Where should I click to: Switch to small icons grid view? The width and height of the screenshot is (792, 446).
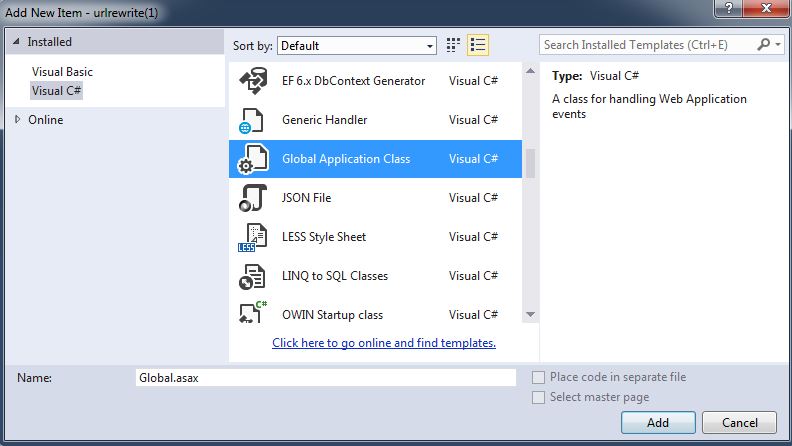coord(454,45)
